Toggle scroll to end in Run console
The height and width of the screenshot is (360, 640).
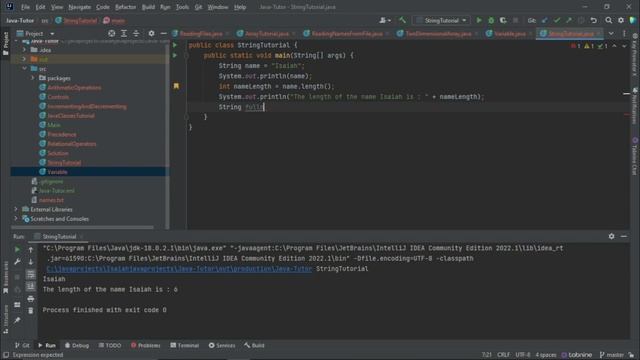tap(31, 287)
